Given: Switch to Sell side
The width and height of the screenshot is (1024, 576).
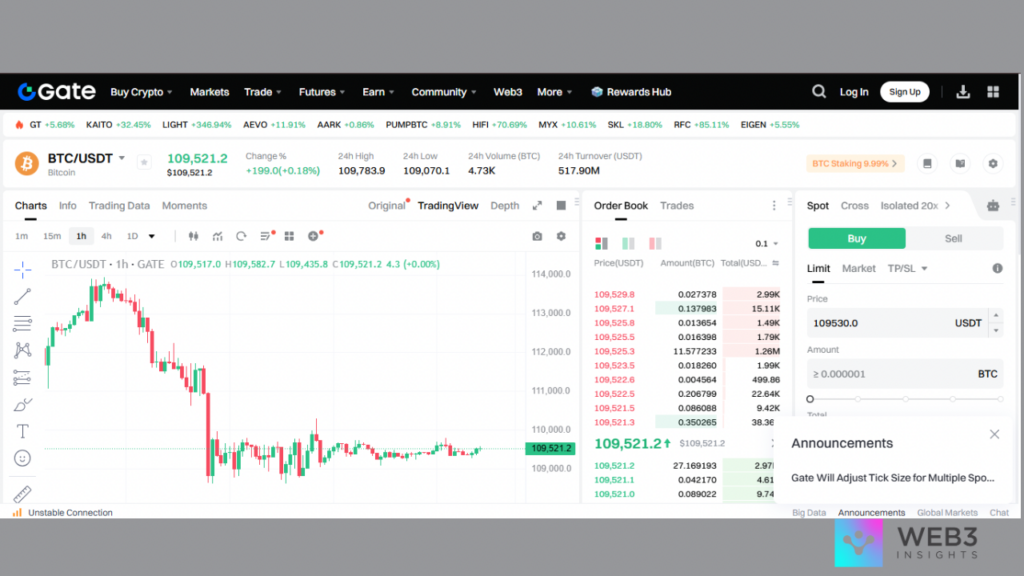Looking at the screenshot, I should point(953,239).
